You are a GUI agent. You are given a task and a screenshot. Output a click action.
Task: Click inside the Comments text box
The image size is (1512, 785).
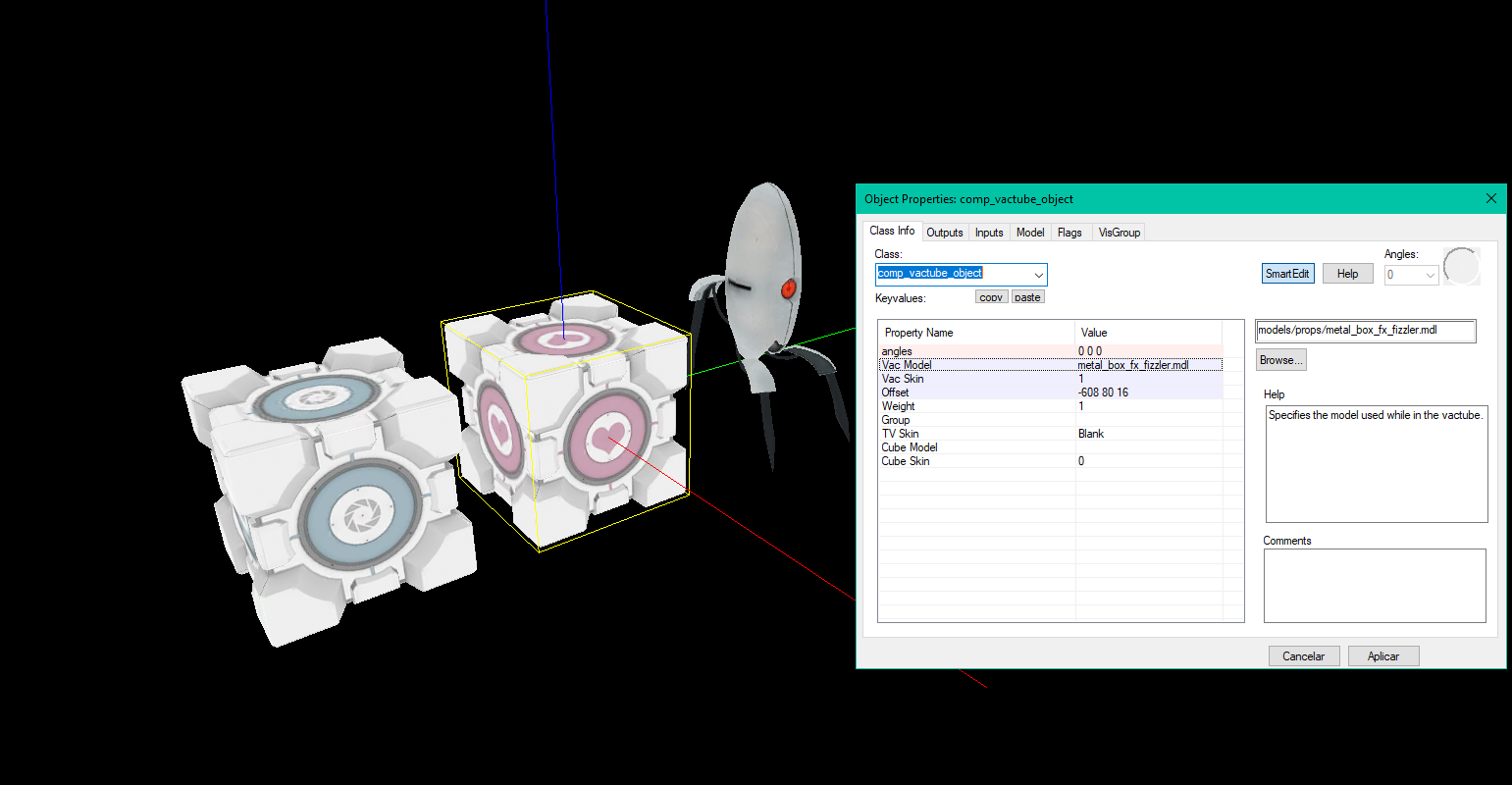(x=1375, y=586)
